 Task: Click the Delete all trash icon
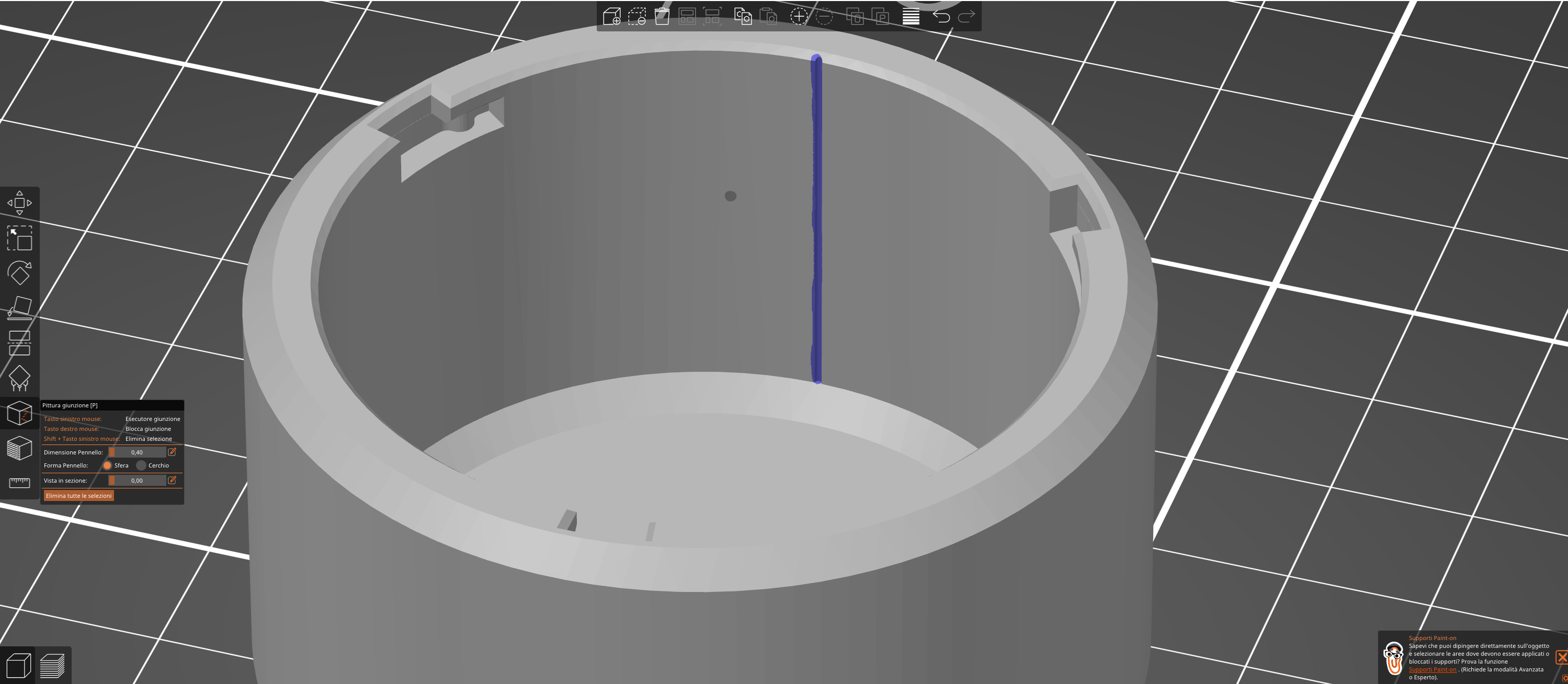(x=662, y=16)
